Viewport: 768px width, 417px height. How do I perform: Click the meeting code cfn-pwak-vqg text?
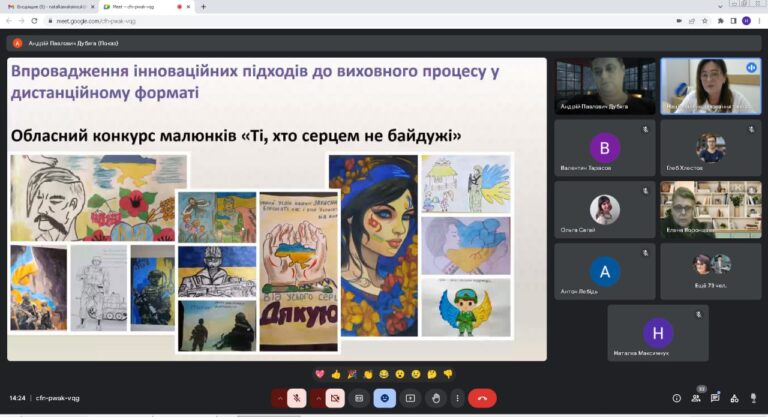coord(57,398)
